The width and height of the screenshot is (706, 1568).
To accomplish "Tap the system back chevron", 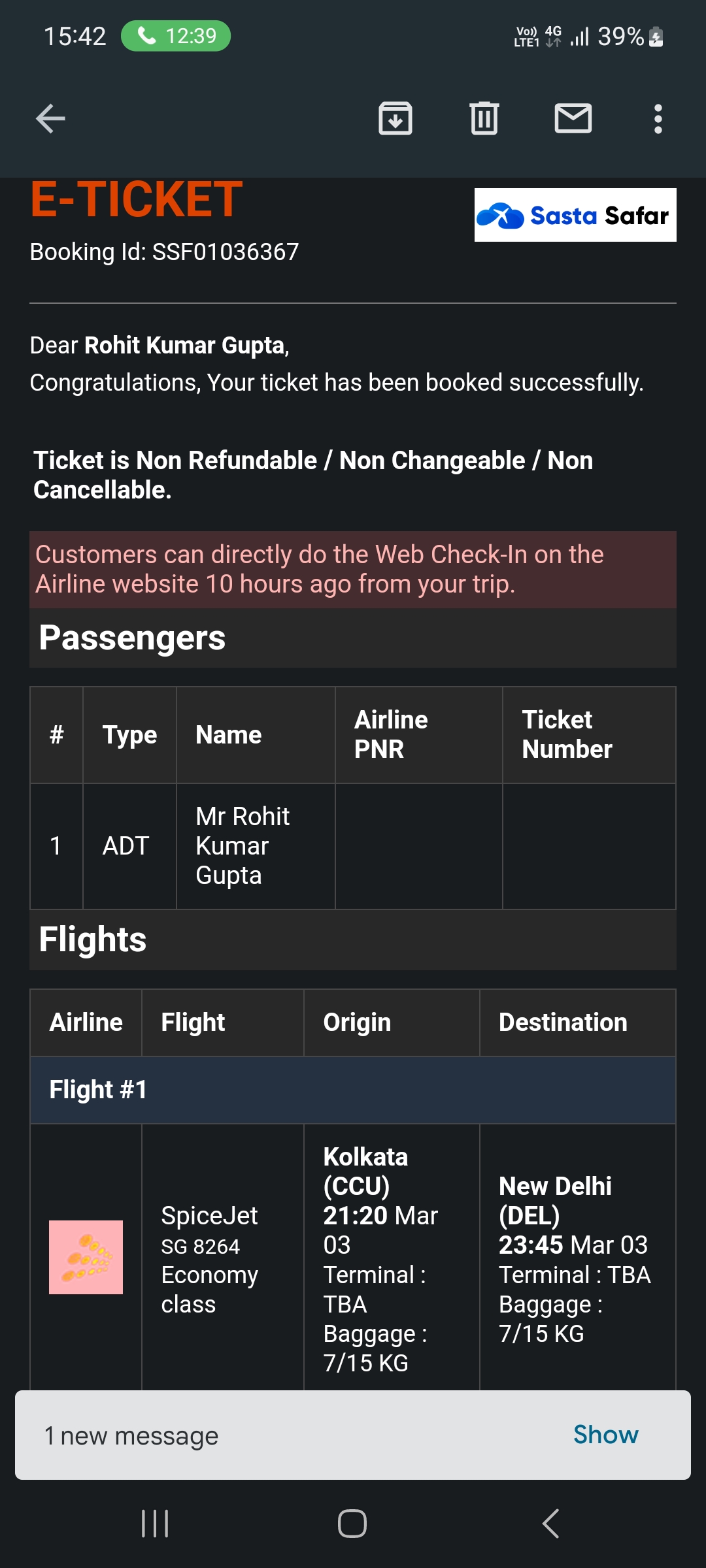I will click(x=550, y=1524).
